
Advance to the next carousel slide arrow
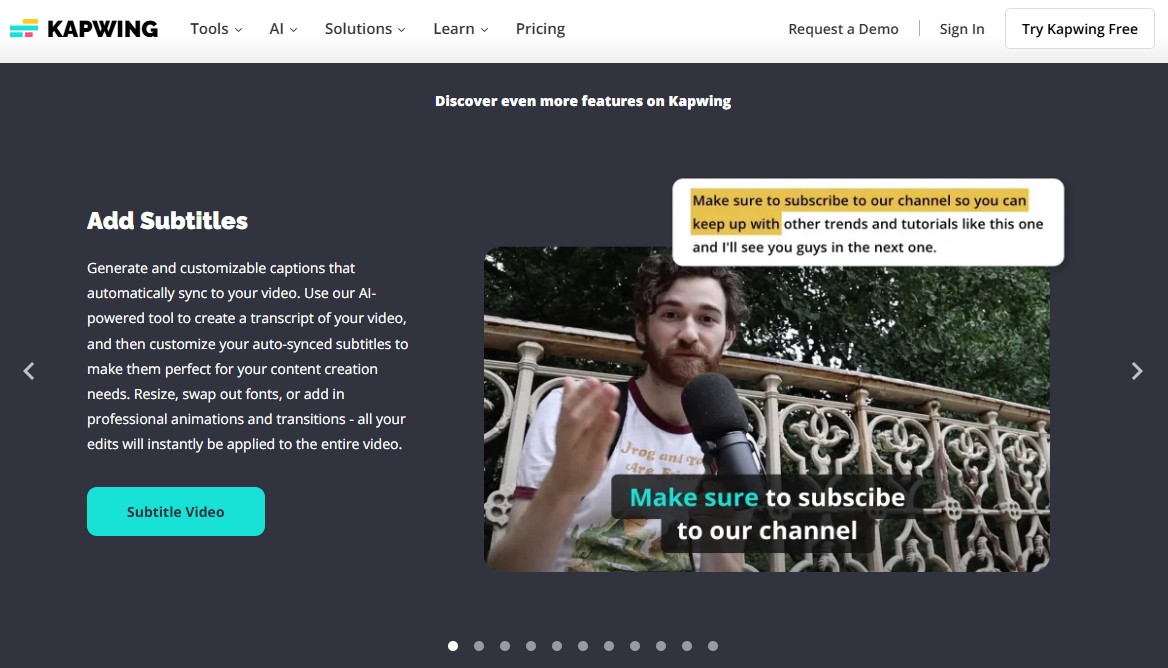pyautogui.click(x=1137, y=371)
